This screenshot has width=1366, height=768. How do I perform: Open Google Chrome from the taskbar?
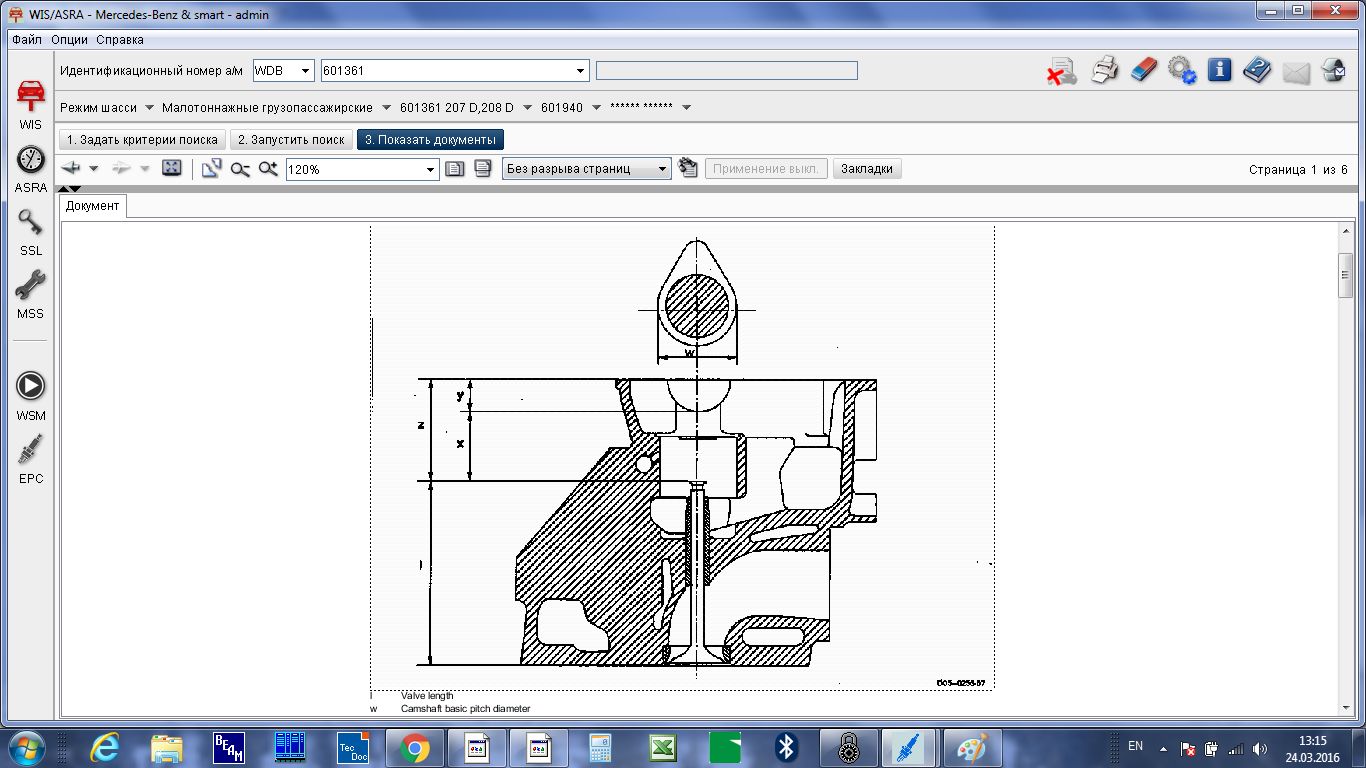coord(414,747)
